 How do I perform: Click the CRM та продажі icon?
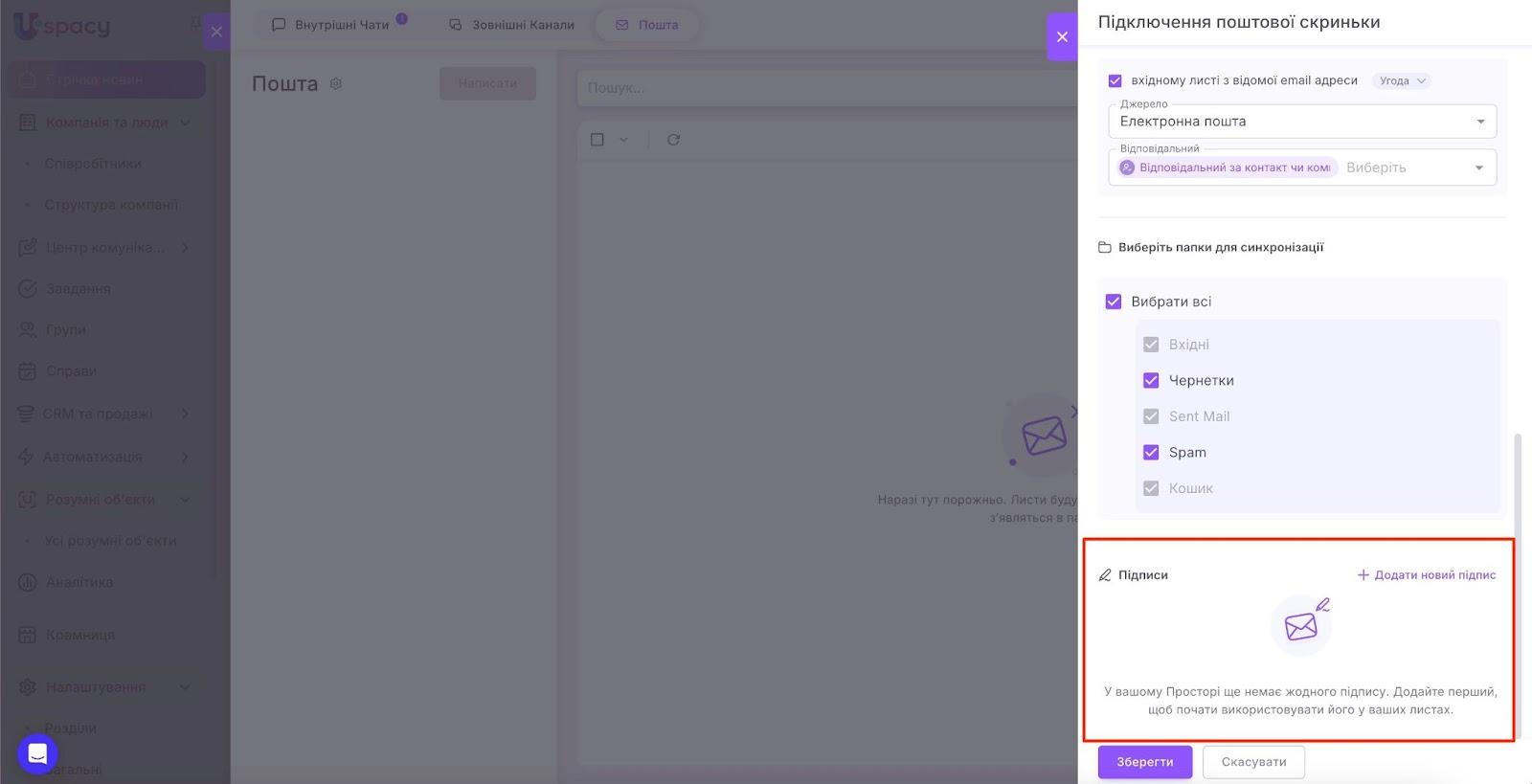click(x=26, y=414)
